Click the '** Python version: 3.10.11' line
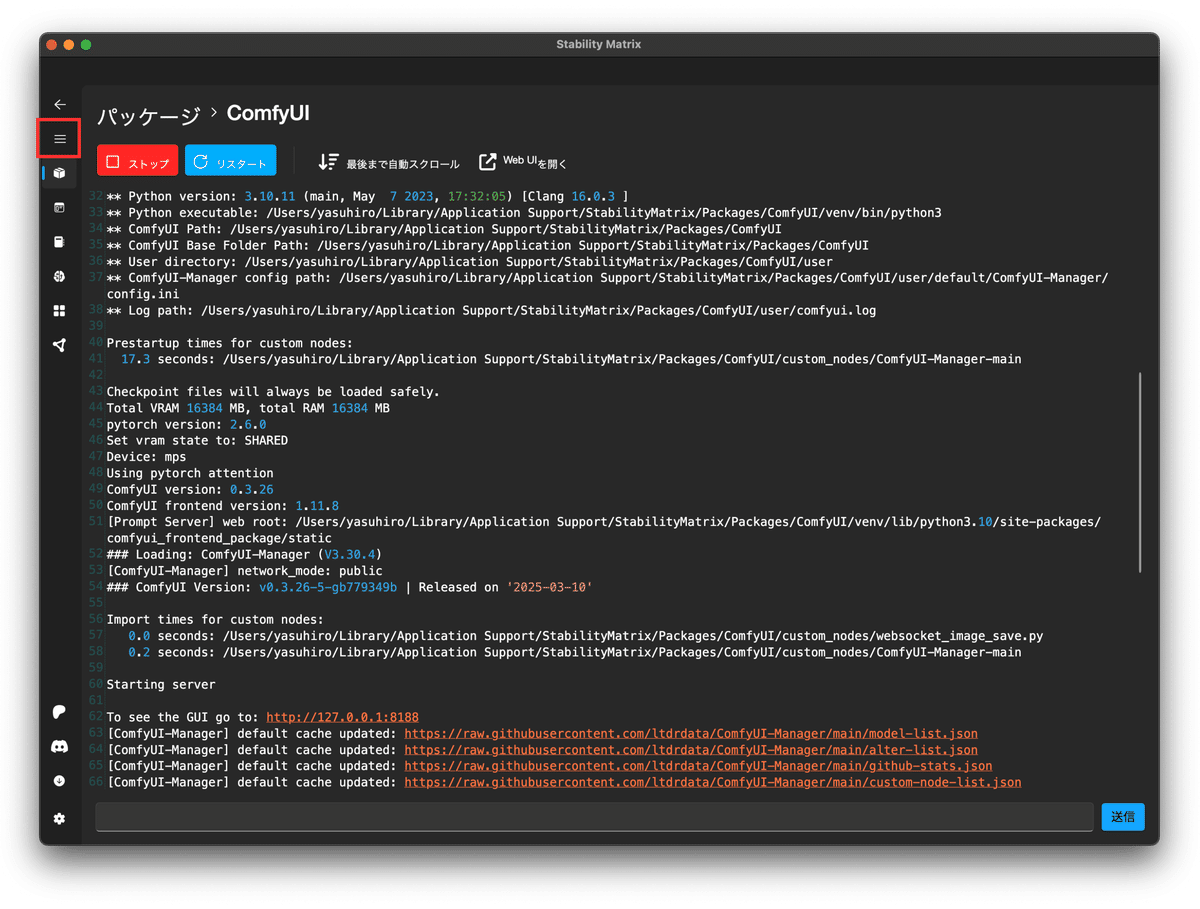Image resolution: width=1200 pixels, height=909 pixels. pos(367,197)
